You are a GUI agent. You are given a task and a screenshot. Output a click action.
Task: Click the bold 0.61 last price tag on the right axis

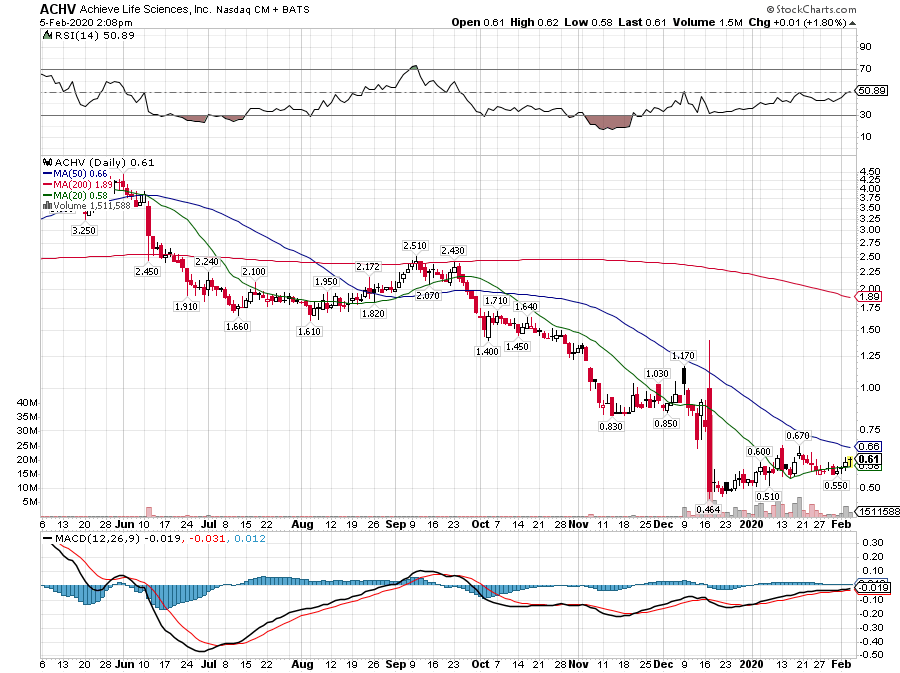[x=870, y=459]
